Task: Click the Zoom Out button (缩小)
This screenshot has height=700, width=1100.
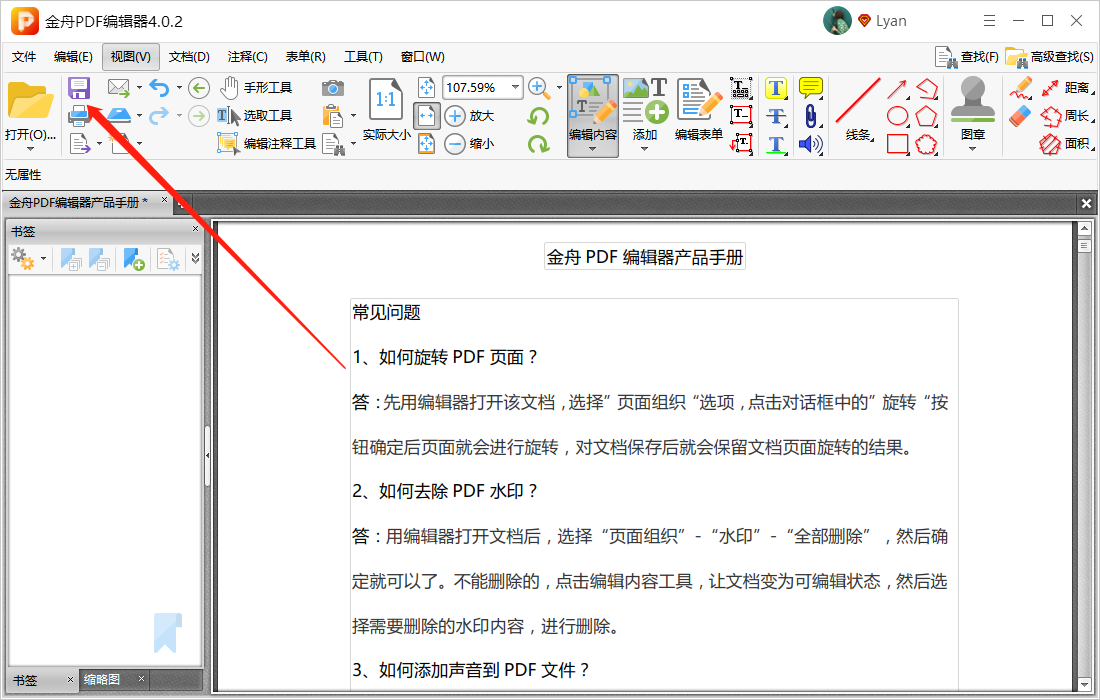Action: (x=469, y=144)
